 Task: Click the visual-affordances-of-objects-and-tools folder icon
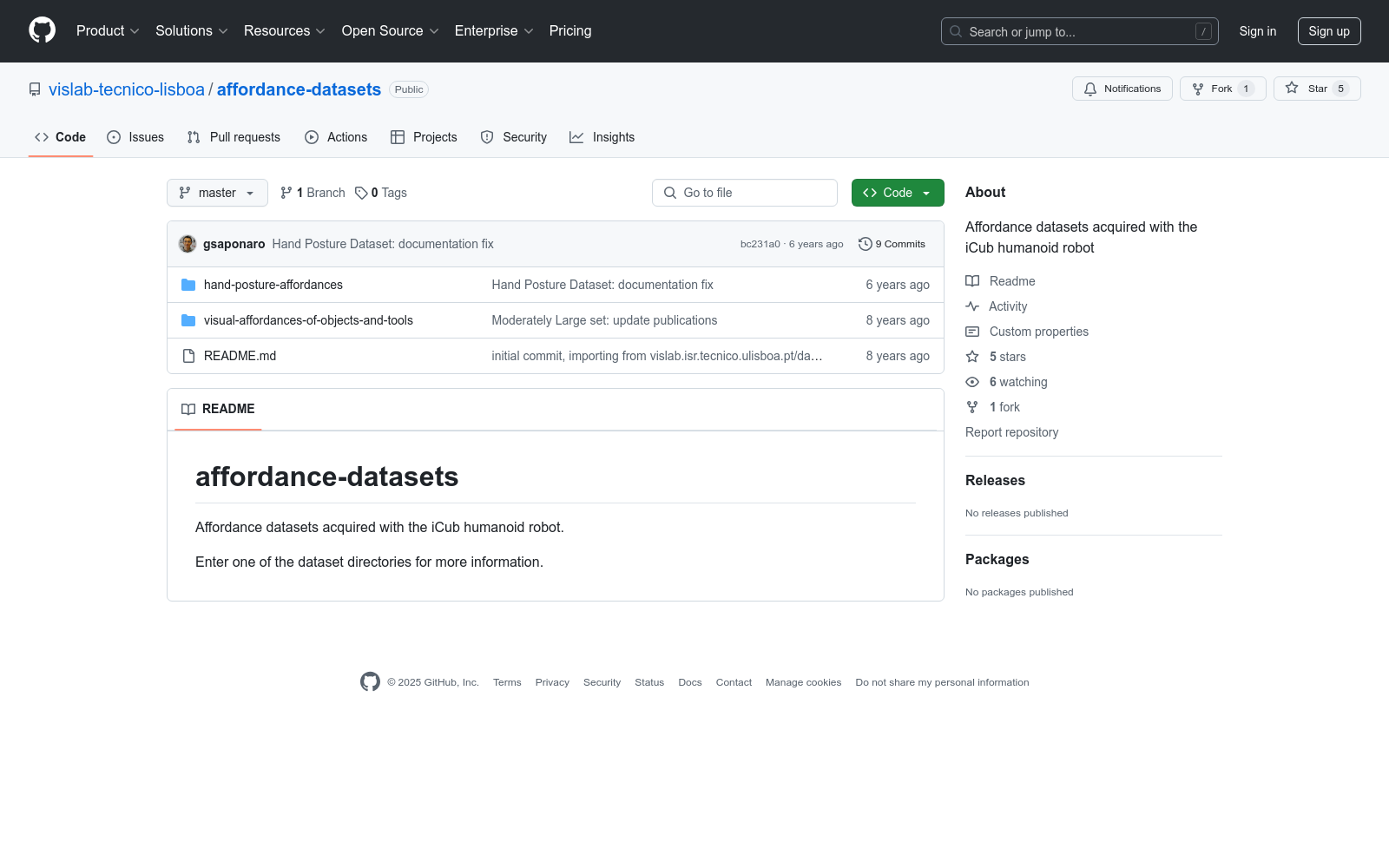pos(188,320)
